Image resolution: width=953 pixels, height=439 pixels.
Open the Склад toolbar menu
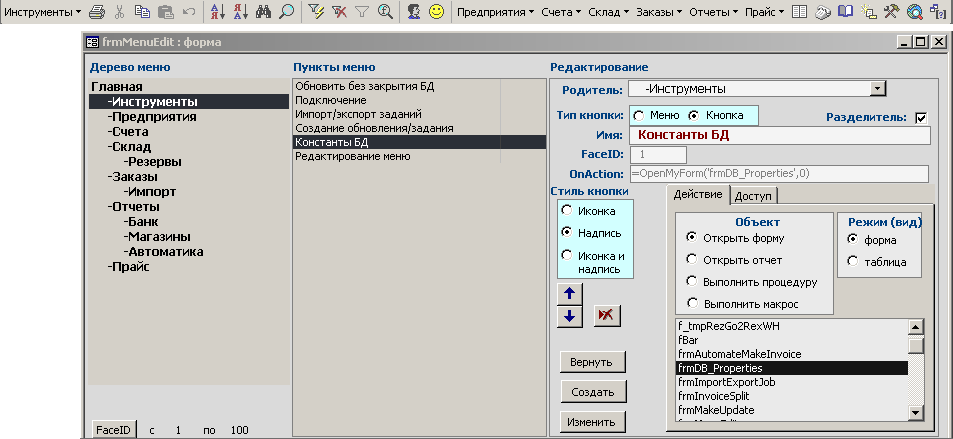[608, 12]
